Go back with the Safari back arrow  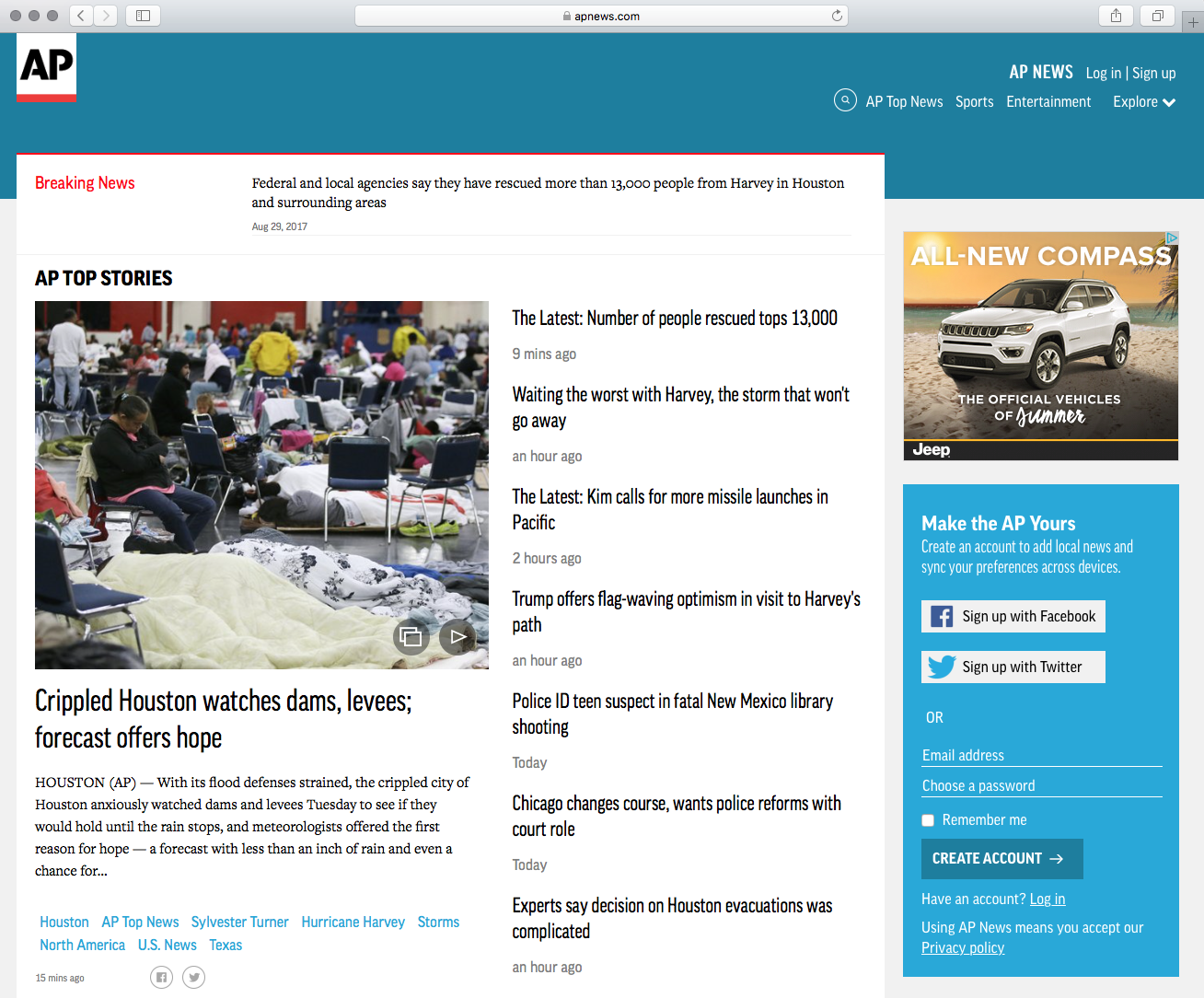81,16
